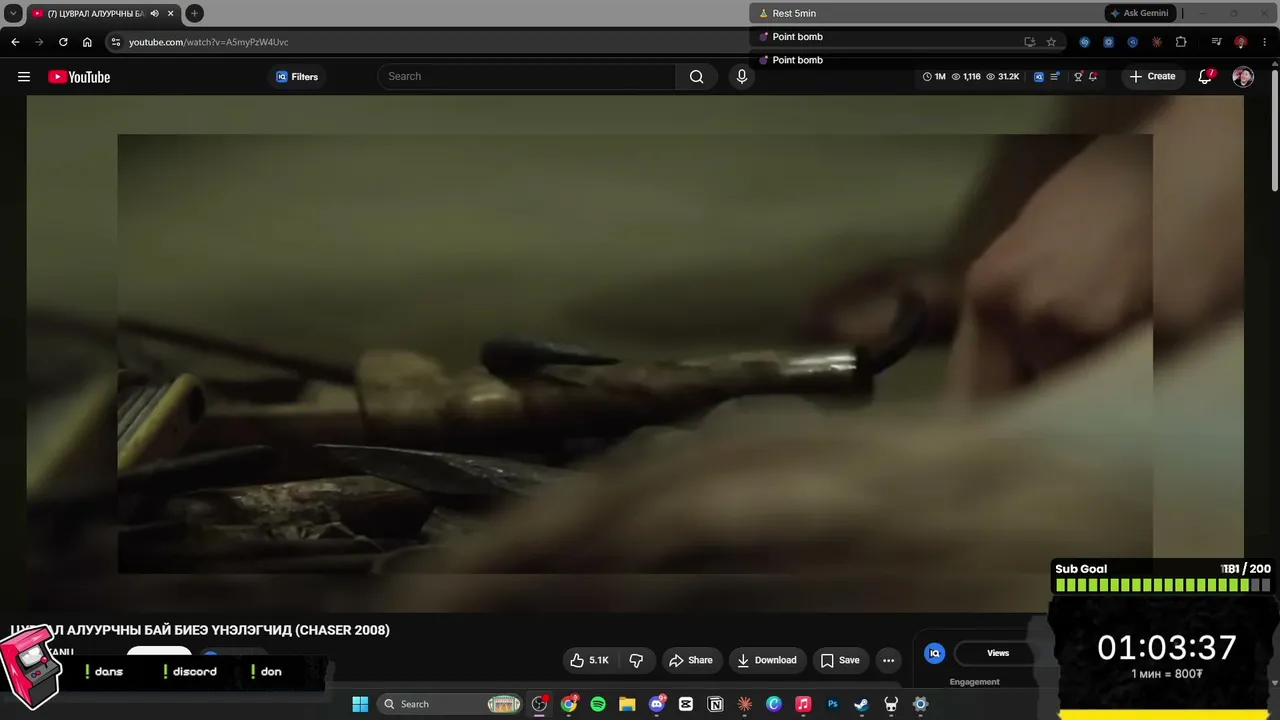Open the trophy icon in YouTube header
This screenshot has width=1280, height=720.
tap(1078, 77)
